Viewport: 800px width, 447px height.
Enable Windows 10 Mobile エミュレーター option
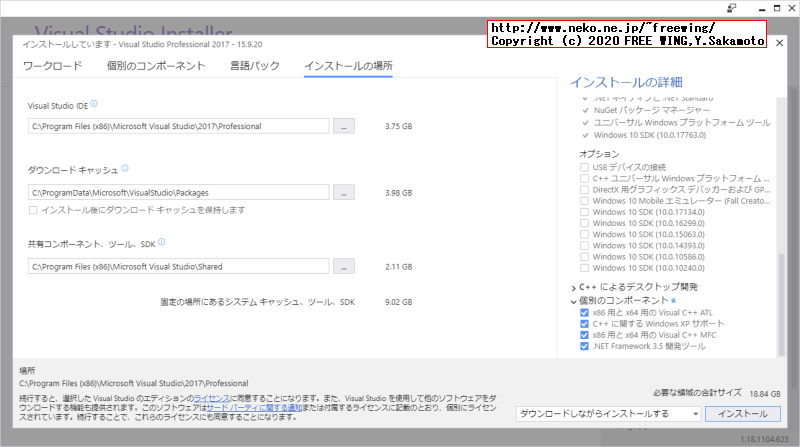click(584, 201)
